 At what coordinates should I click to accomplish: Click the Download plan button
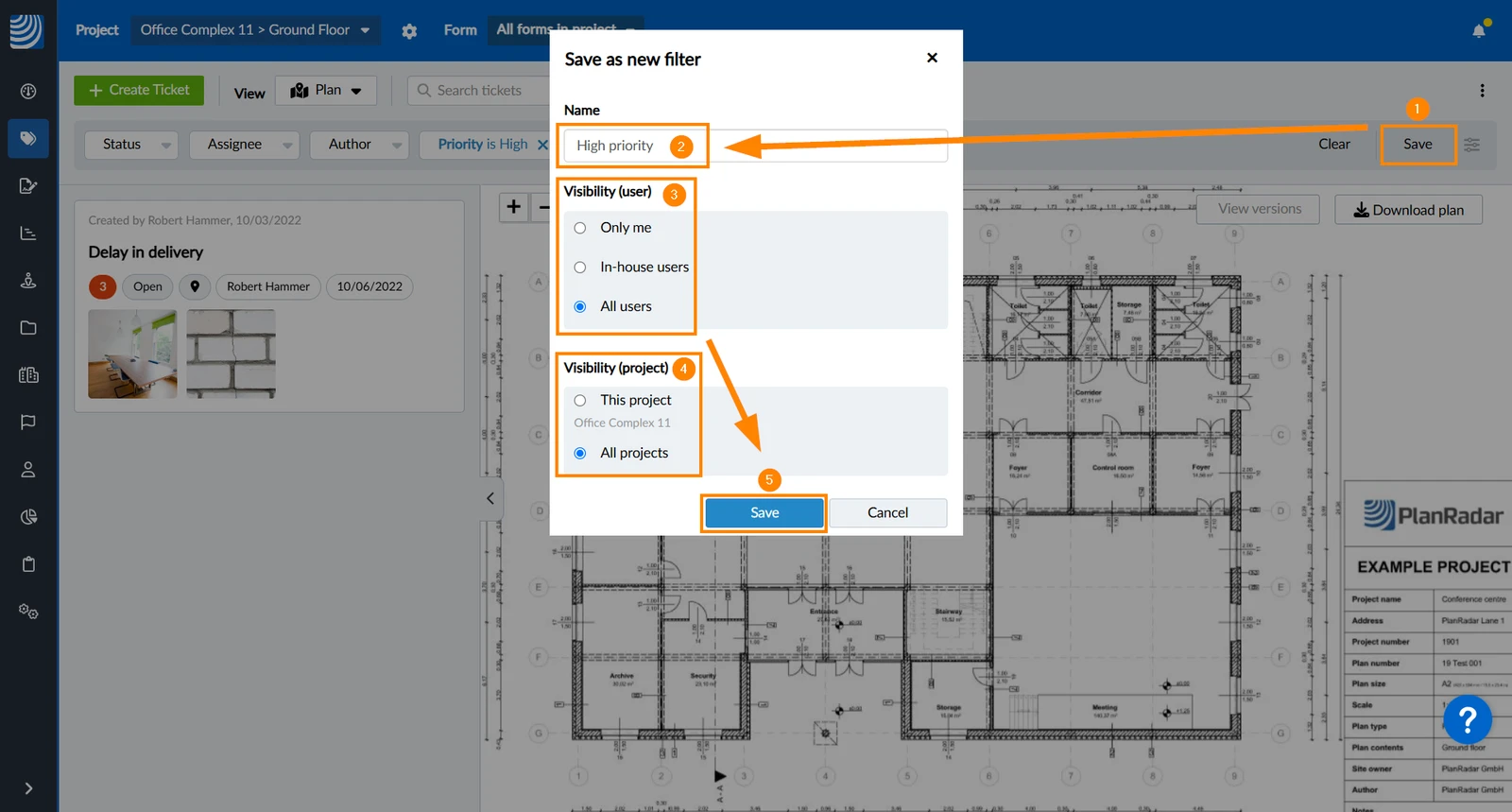coord(1408,210)
